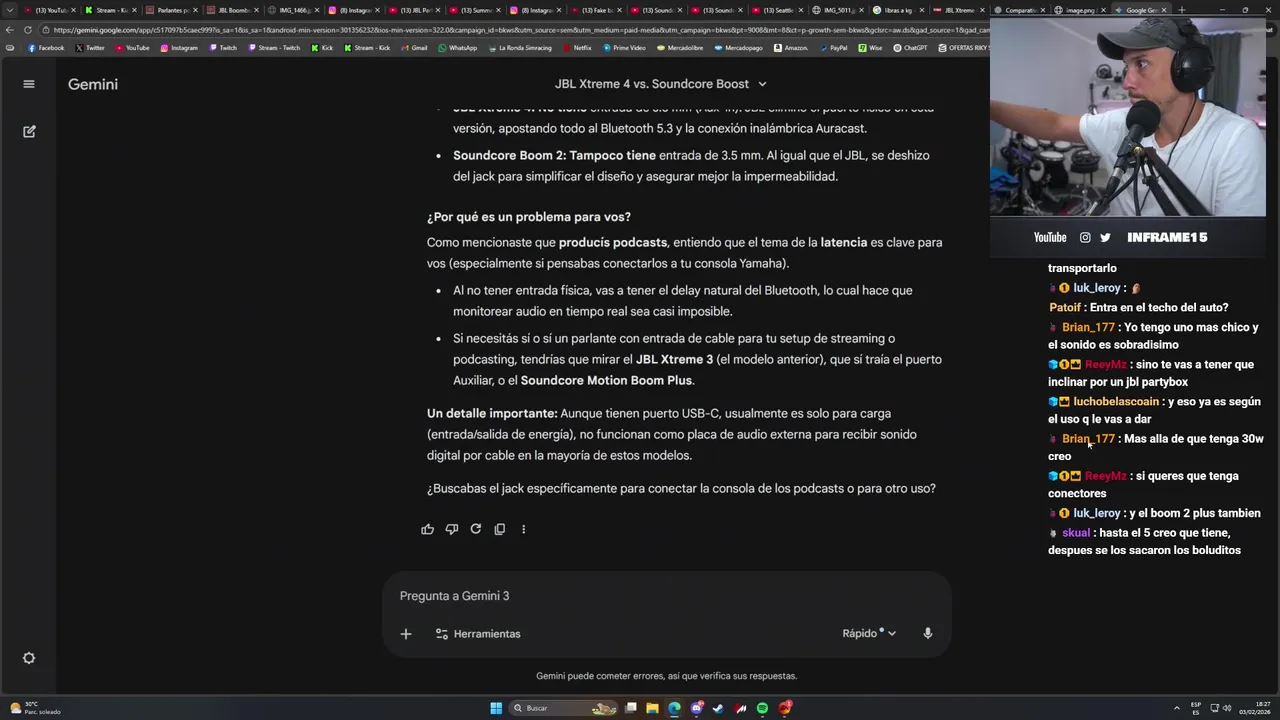Open Gemini settings gear icon

pos(29,658)
